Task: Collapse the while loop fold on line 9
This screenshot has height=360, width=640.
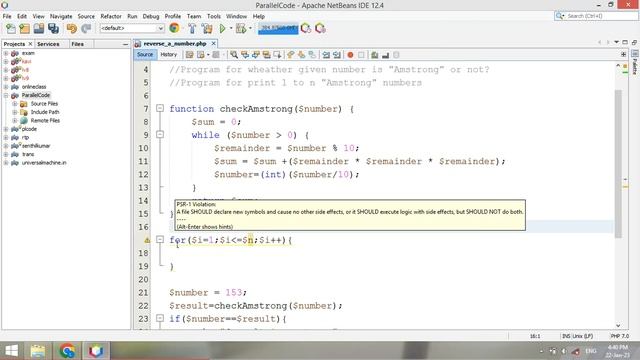Action: 160,134
